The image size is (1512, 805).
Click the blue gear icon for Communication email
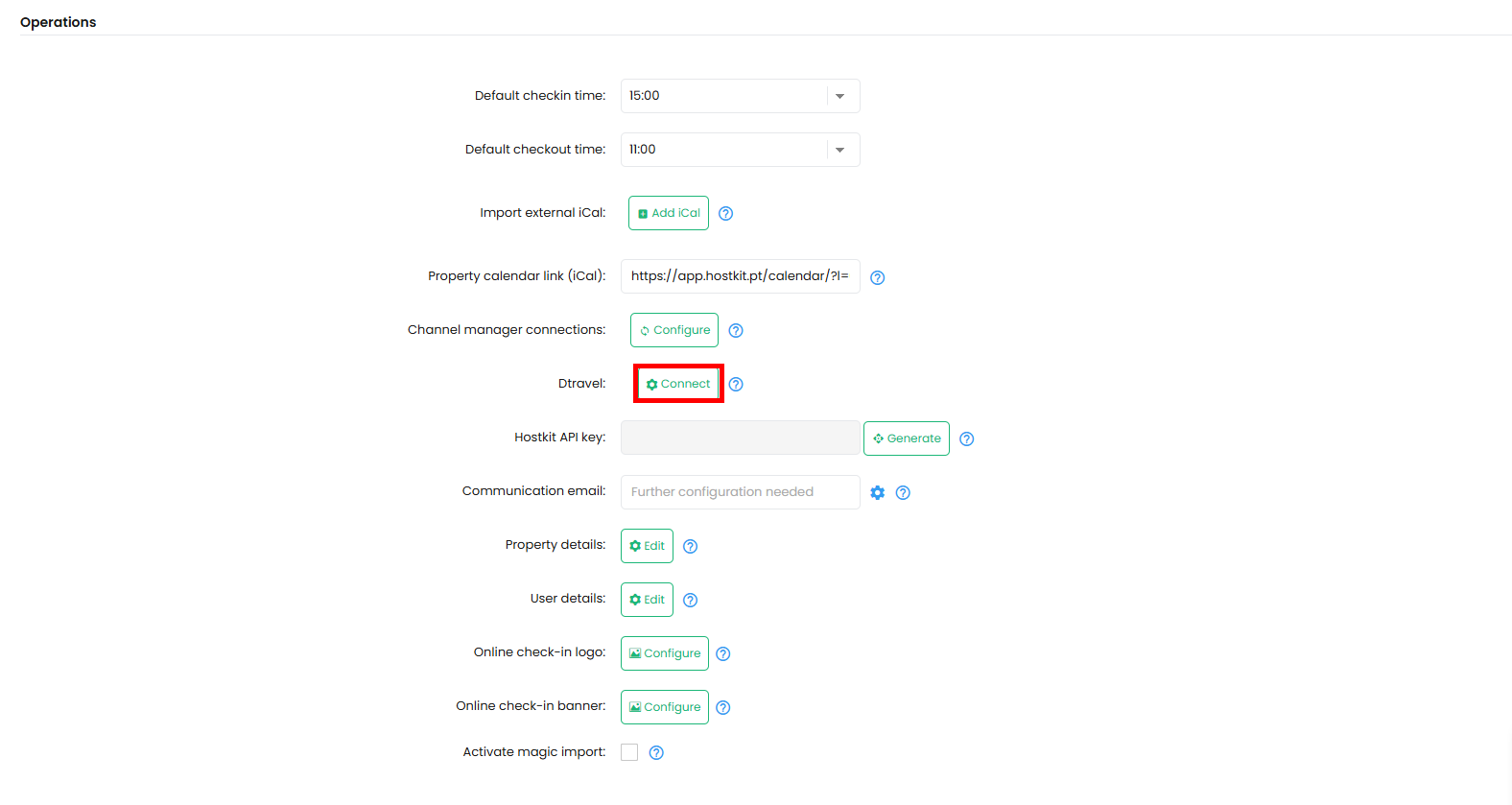(878, 492)
